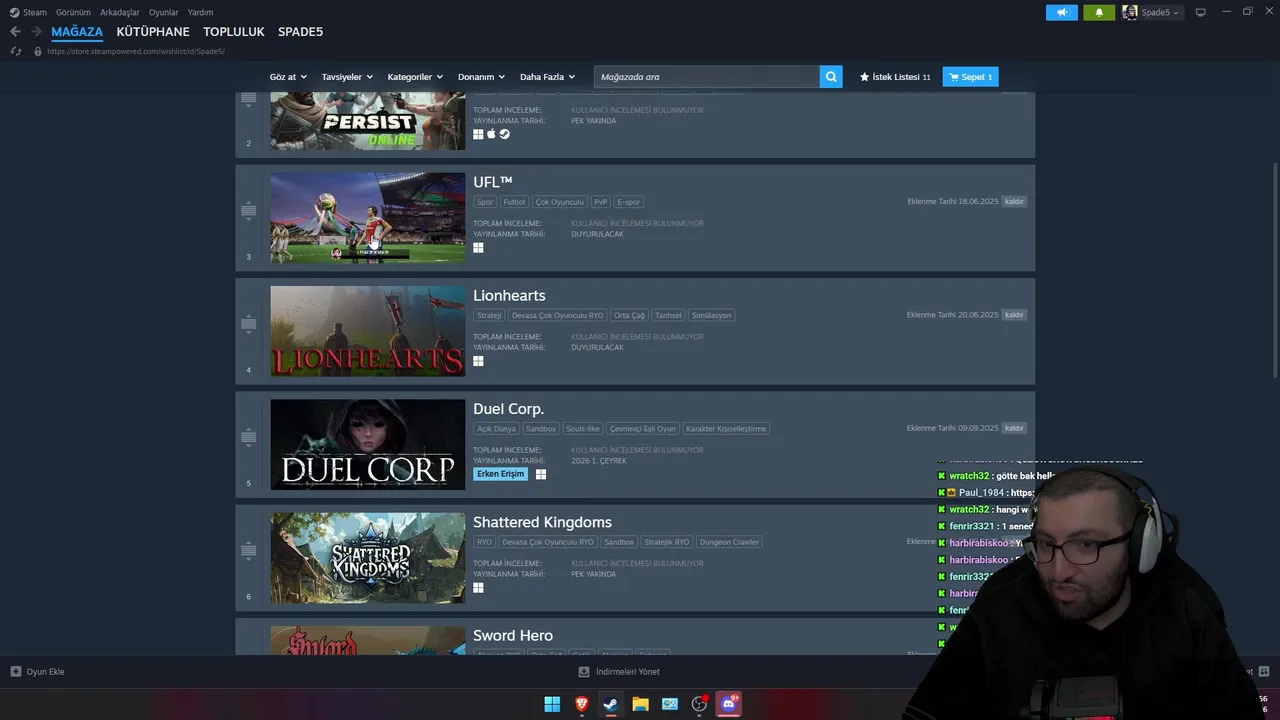
Task: Click the İndirmeleri Yönet download icon
Action: pos(584,671)
